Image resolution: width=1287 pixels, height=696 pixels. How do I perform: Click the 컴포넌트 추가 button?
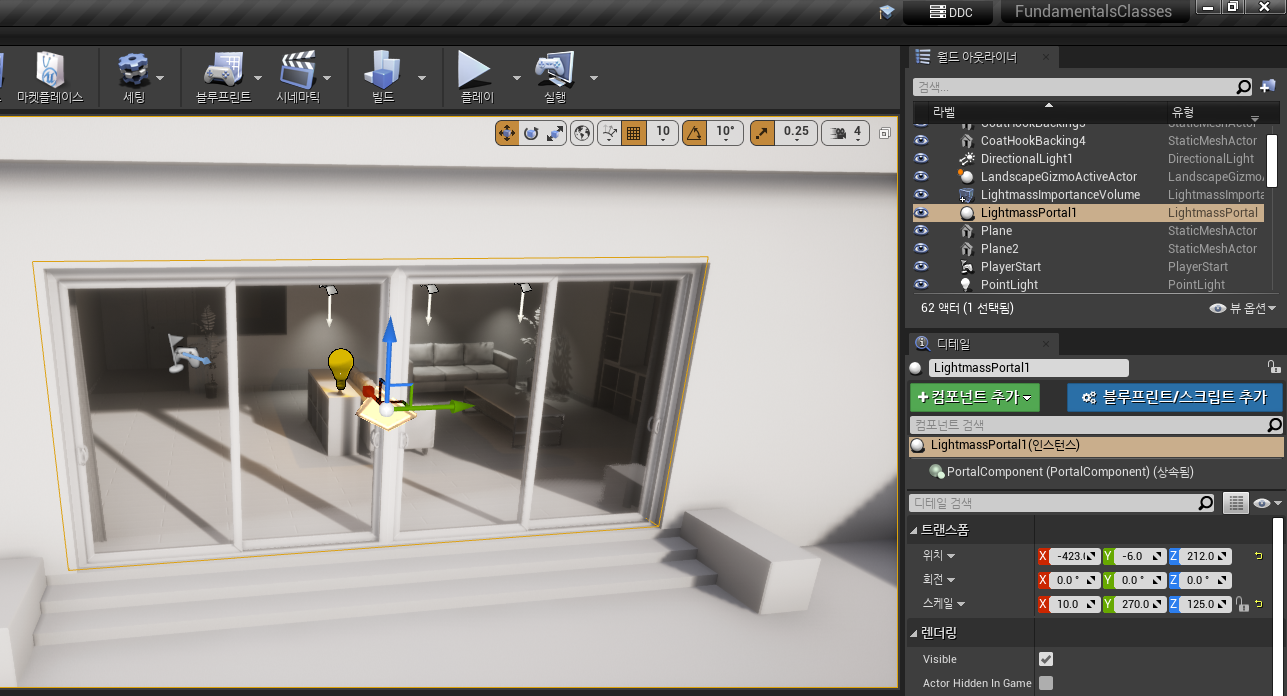coord(974,397)
